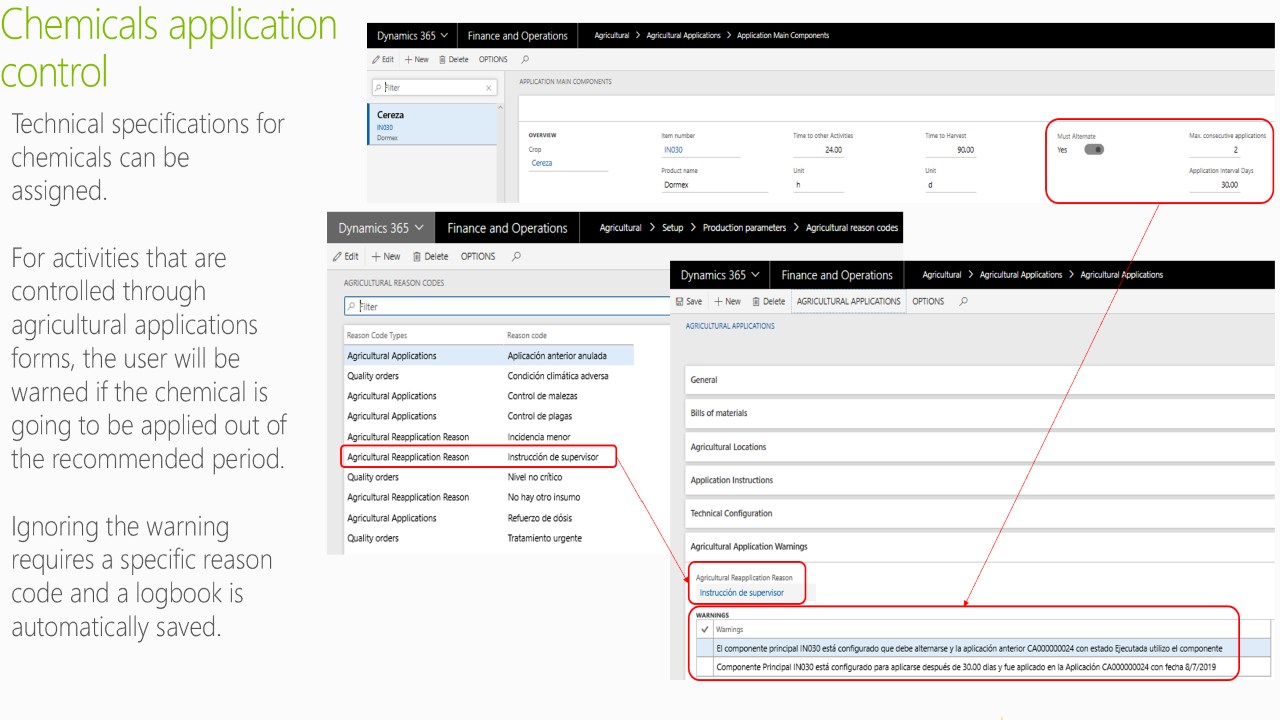Click the Filter box above the Cereza list
This screenshot has height=720, width=1280.
(434, 88)
